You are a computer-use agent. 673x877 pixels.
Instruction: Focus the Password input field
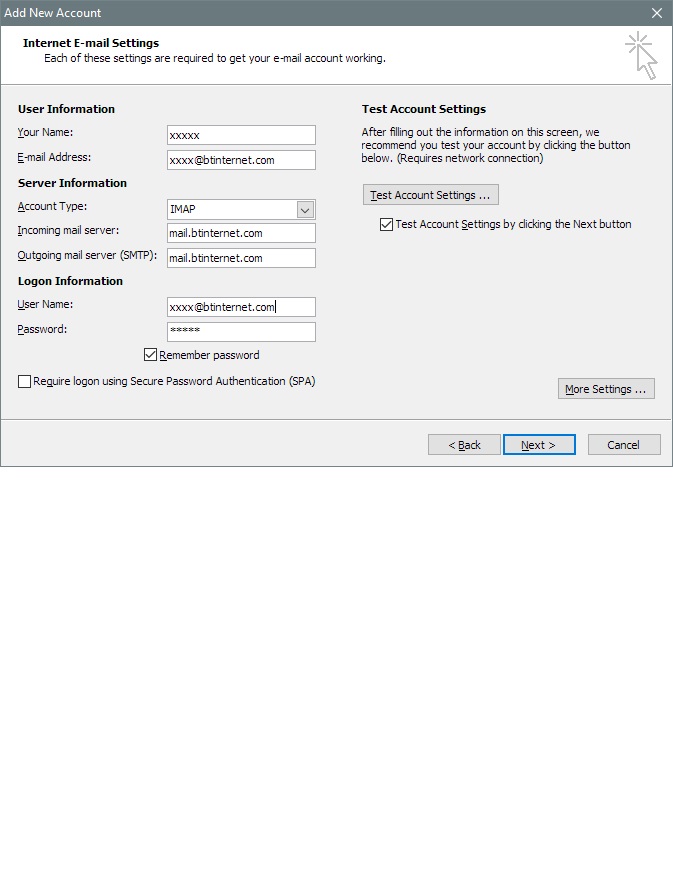click(x=241, y=332)
